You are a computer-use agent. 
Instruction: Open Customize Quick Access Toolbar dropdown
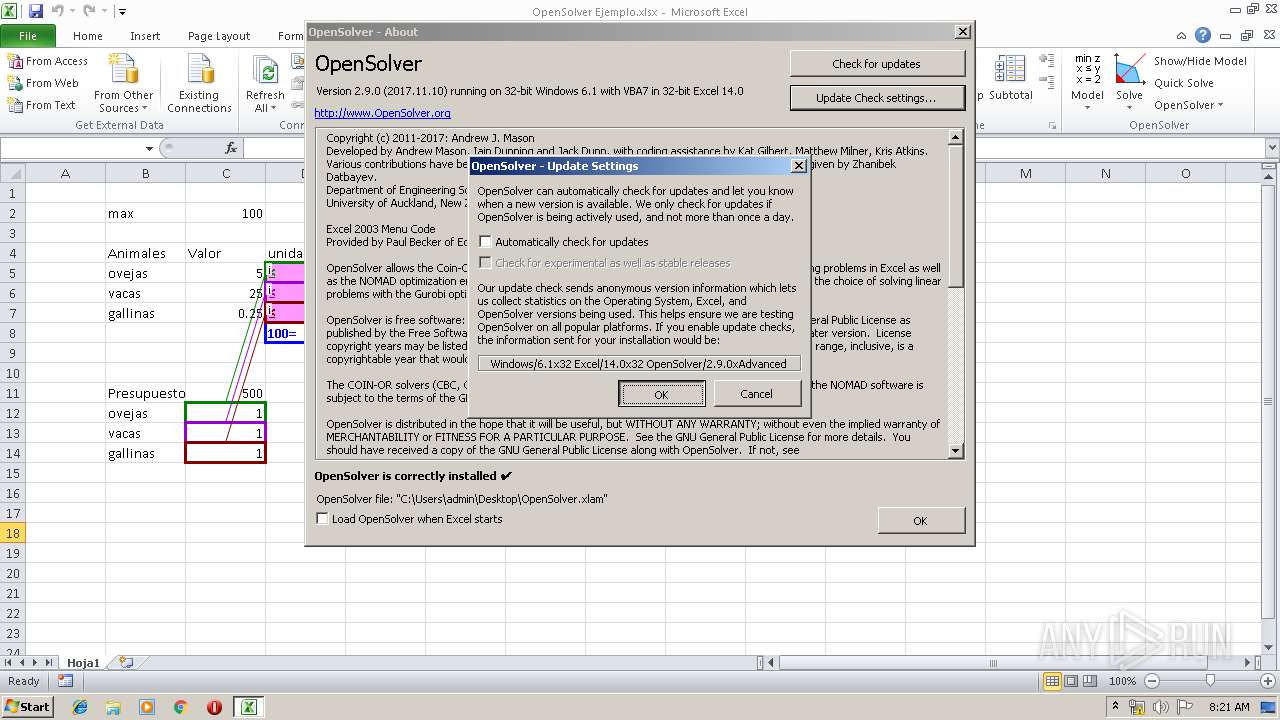pyautogui.click(x=122, y=12)
